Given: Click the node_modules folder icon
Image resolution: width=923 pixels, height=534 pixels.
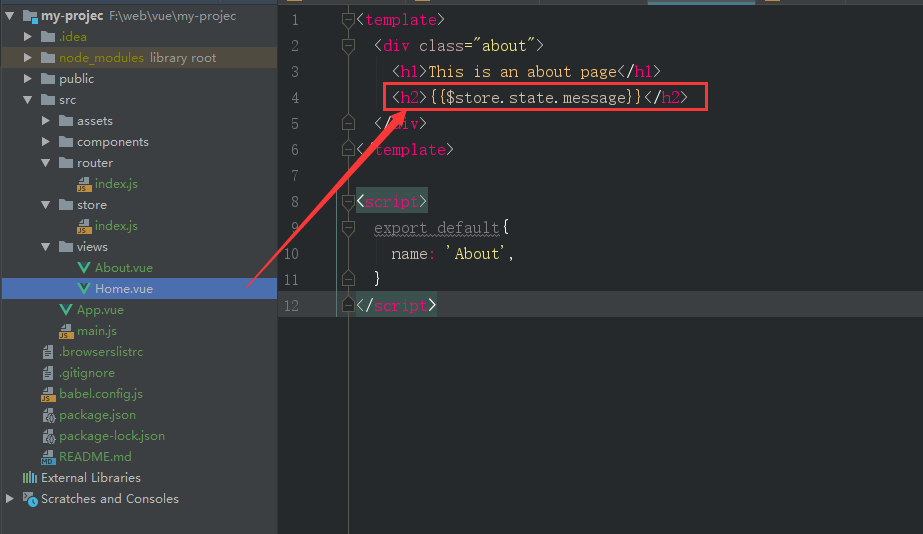Looking at the screenshot, I should [x=48, y=58].
